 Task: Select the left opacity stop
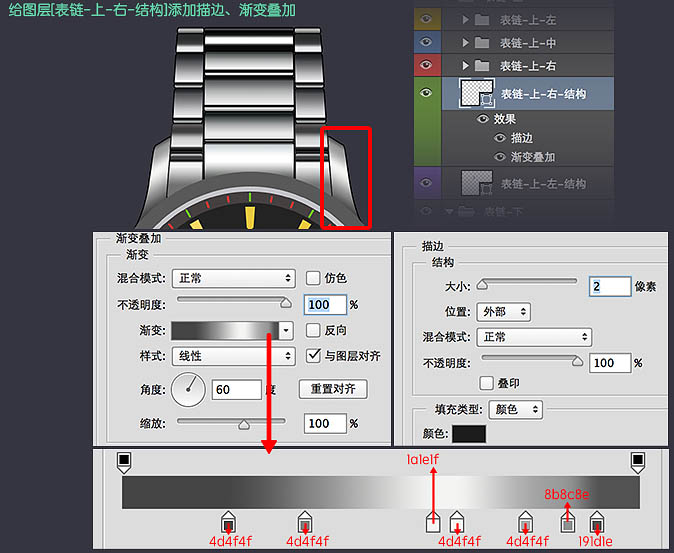[x=124, y=462]
